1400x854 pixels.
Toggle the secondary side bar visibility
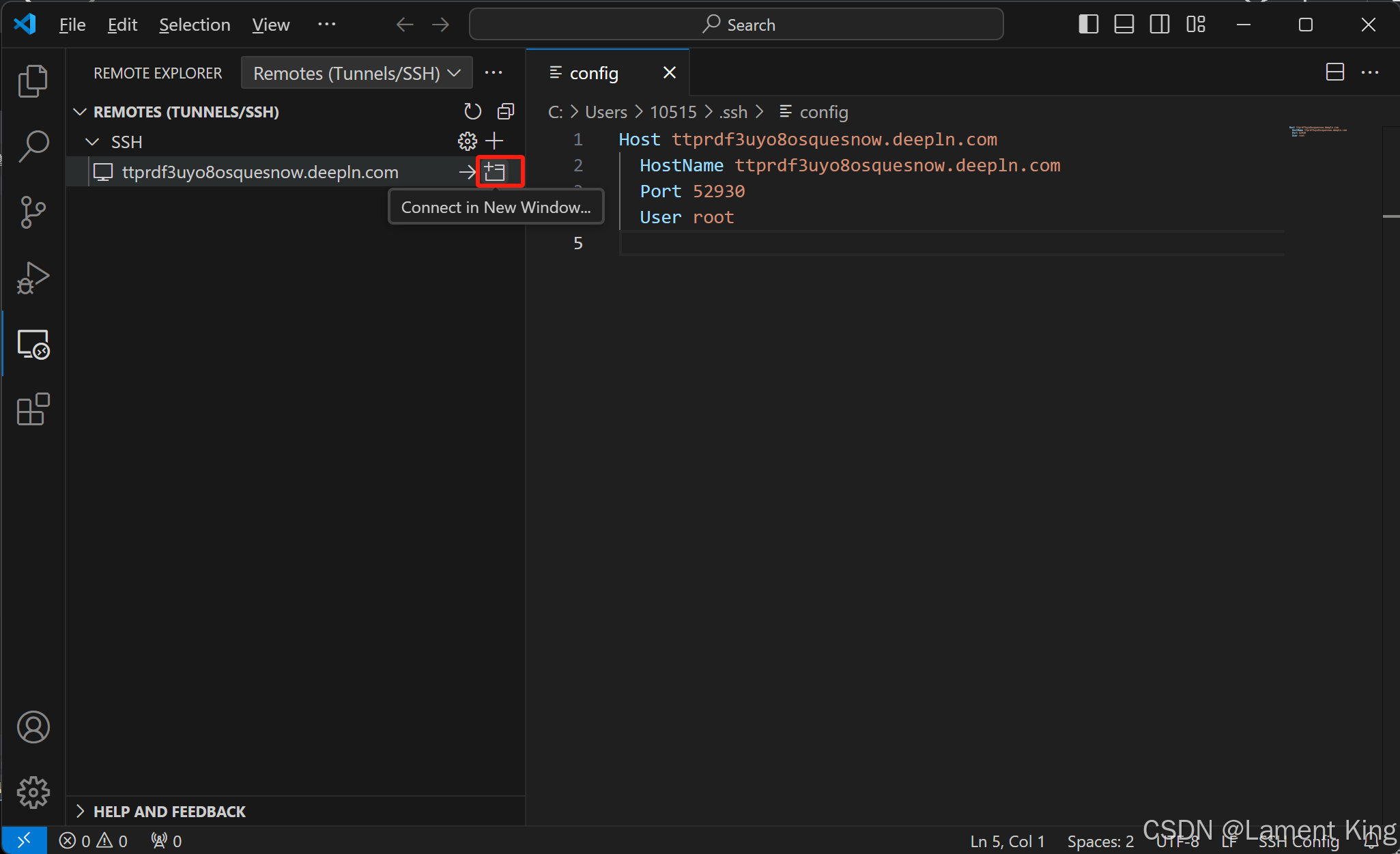point(1159,25)
